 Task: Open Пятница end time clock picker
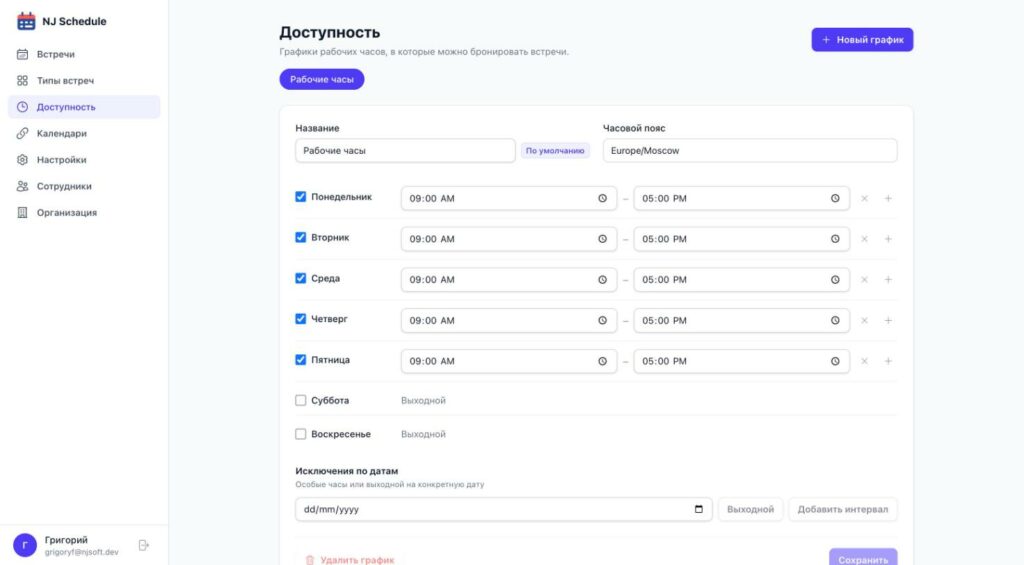coord(835,361)
